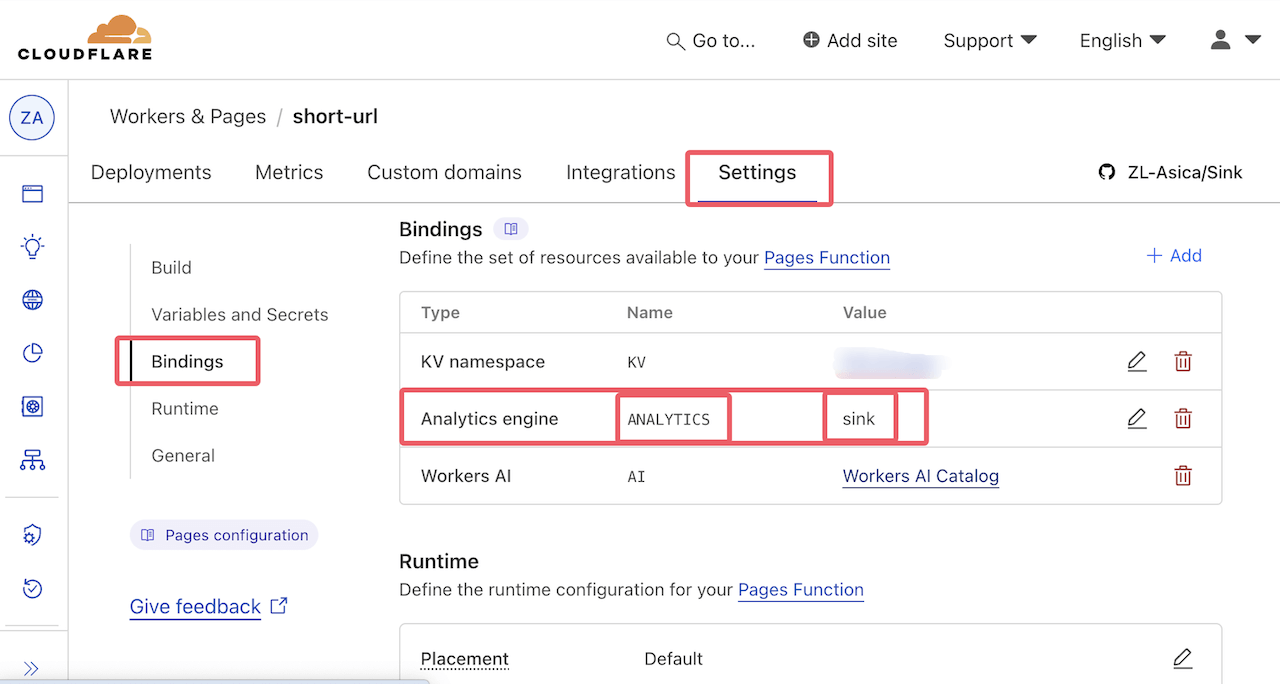Open Pages Function link under Bindings

[827, 258]
